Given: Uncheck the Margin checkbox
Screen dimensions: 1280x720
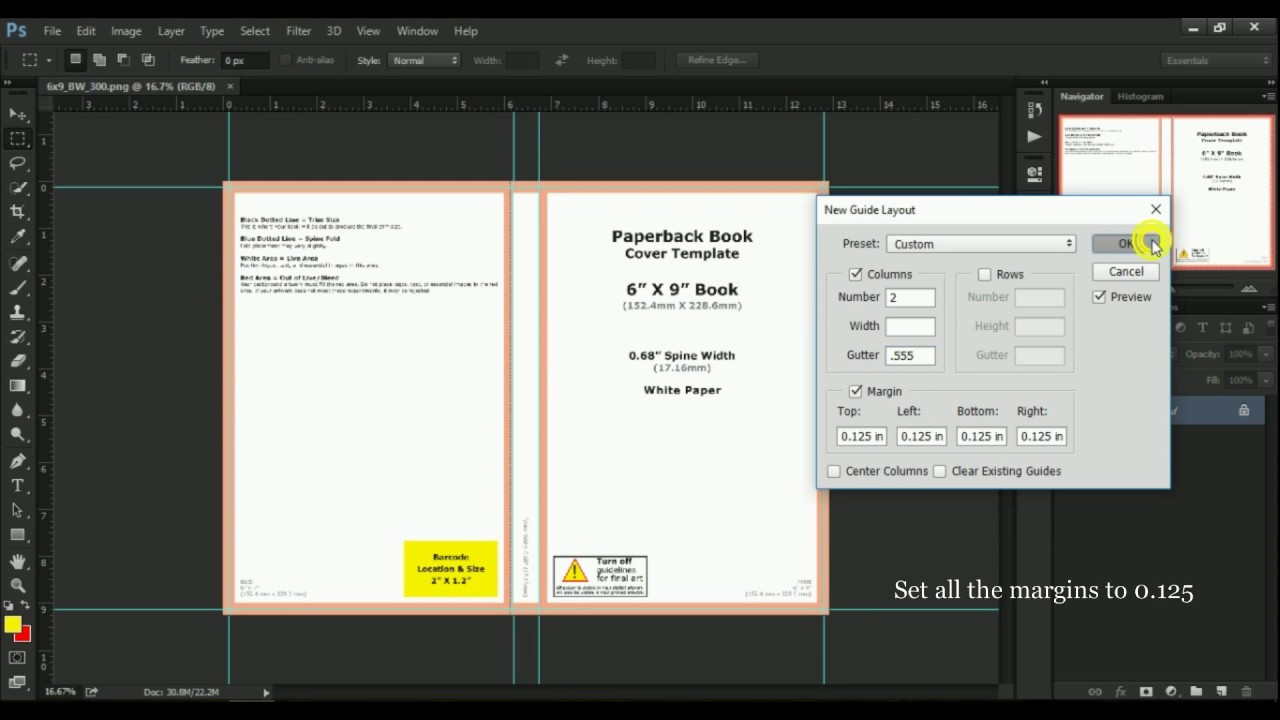Looking at the screenshot, I should 856,391.
